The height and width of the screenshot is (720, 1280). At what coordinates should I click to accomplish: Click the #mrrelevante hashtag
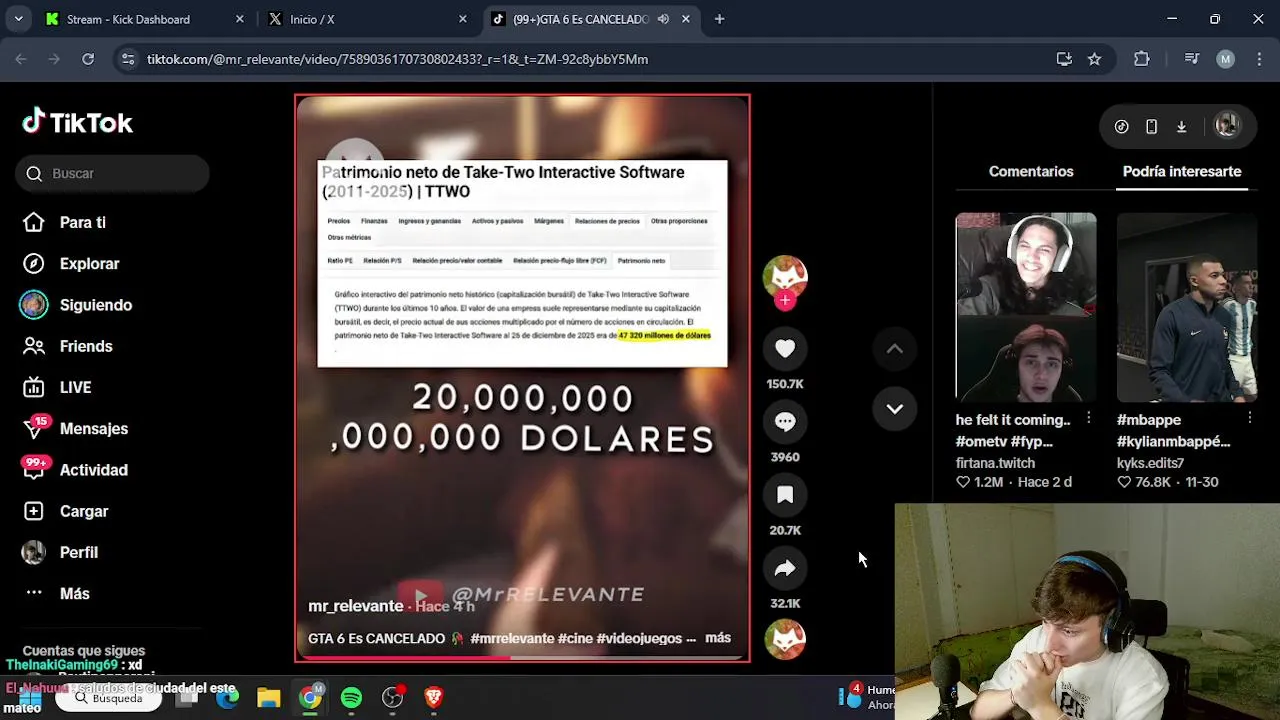[512, 638]
